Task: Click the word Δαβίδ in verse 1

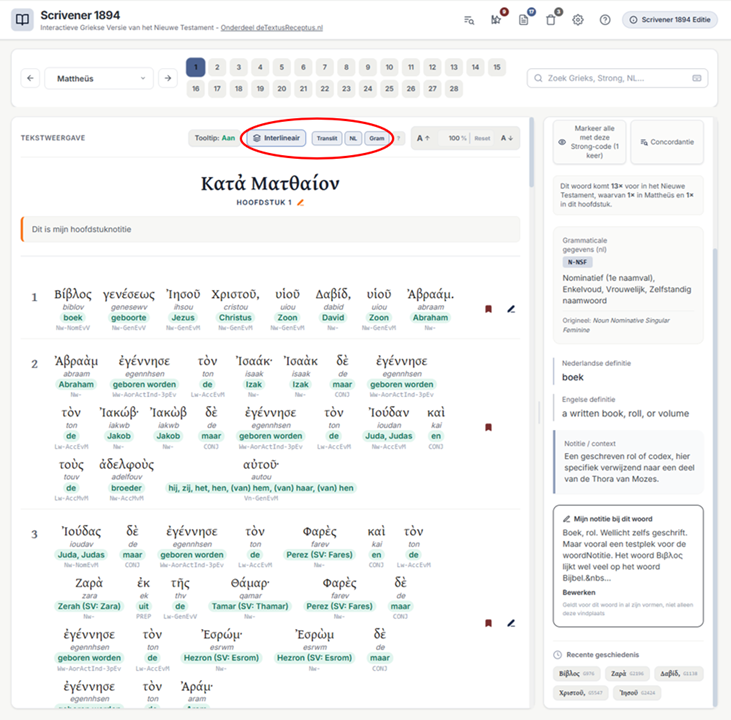Action: [x=333, y=295]
